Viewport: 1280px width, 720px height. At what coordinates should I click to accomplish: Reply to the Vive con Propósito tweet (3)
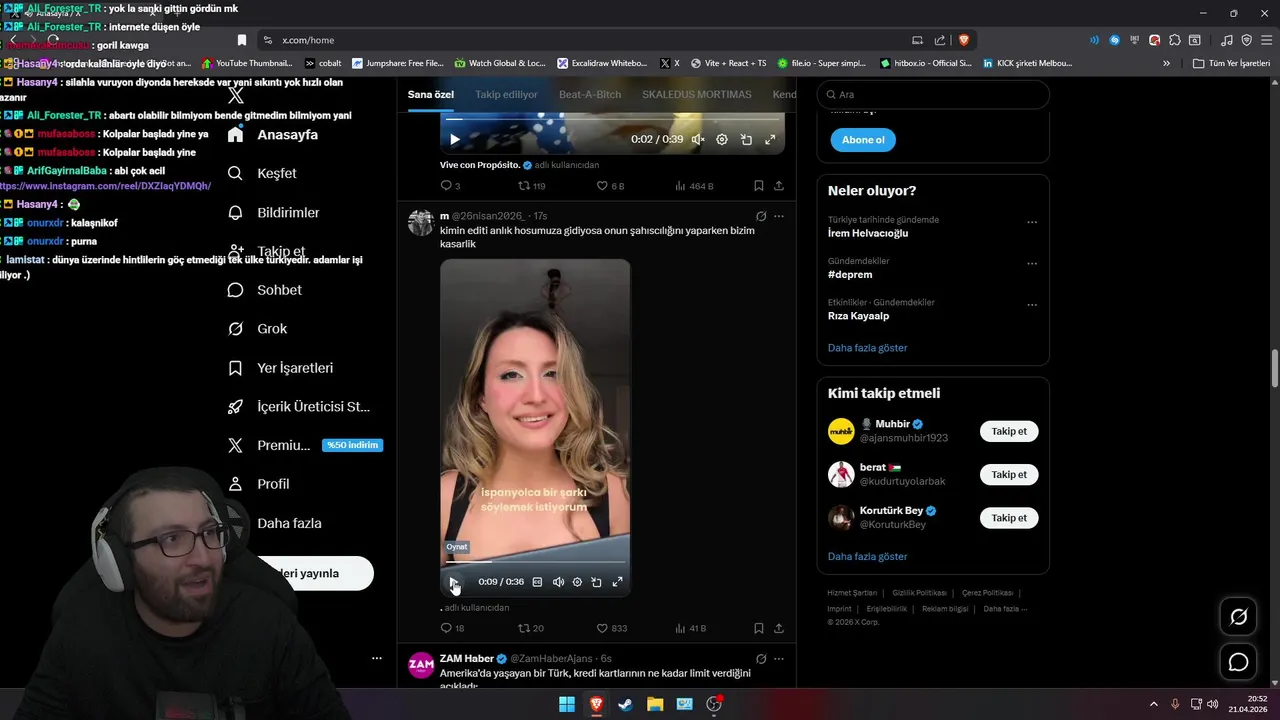pos(446,186)
